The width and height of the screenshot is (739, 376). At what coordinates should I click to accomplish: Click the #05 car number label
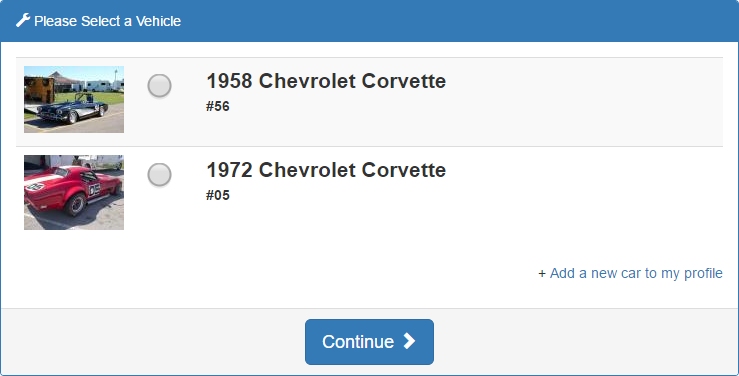coord(218,195)
